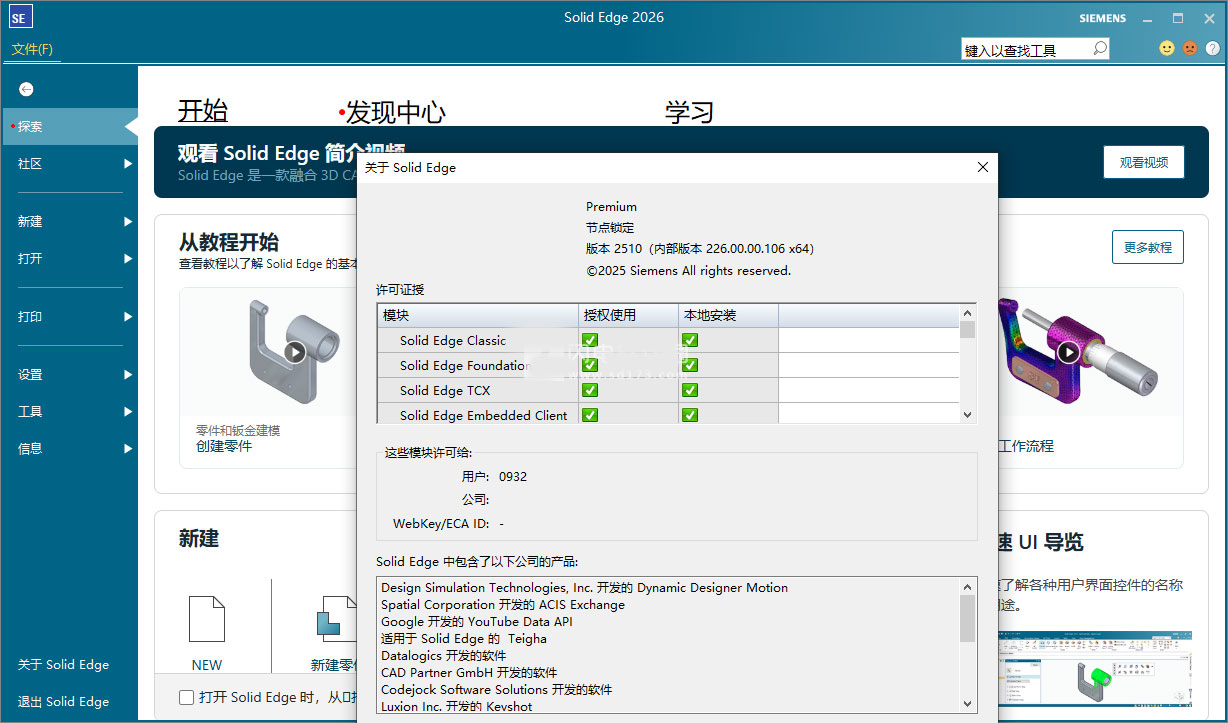
Task: Toggle Solid Edge TCX 本地安装 checkbox
Action: [x=690, y=390]
